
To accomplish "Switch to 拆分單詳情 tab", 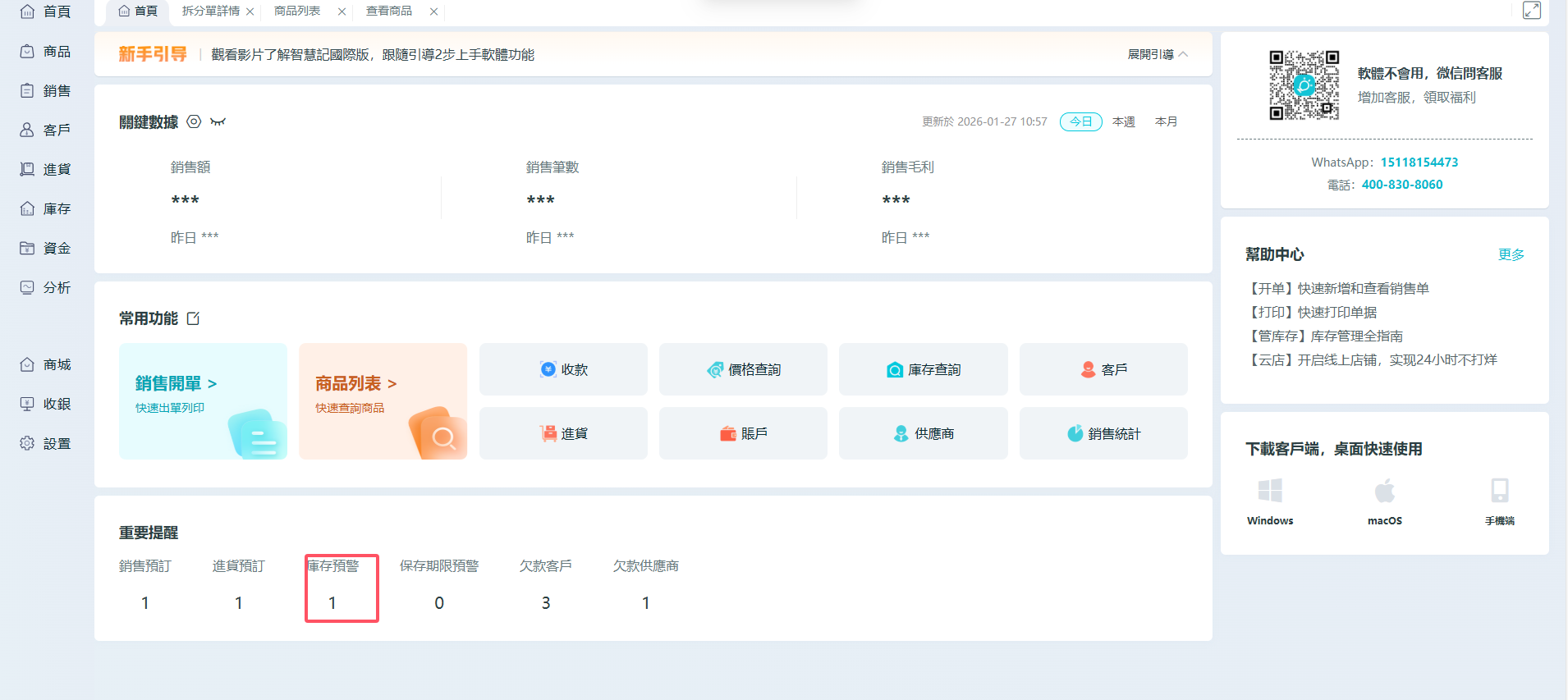I will coord(210,11).
